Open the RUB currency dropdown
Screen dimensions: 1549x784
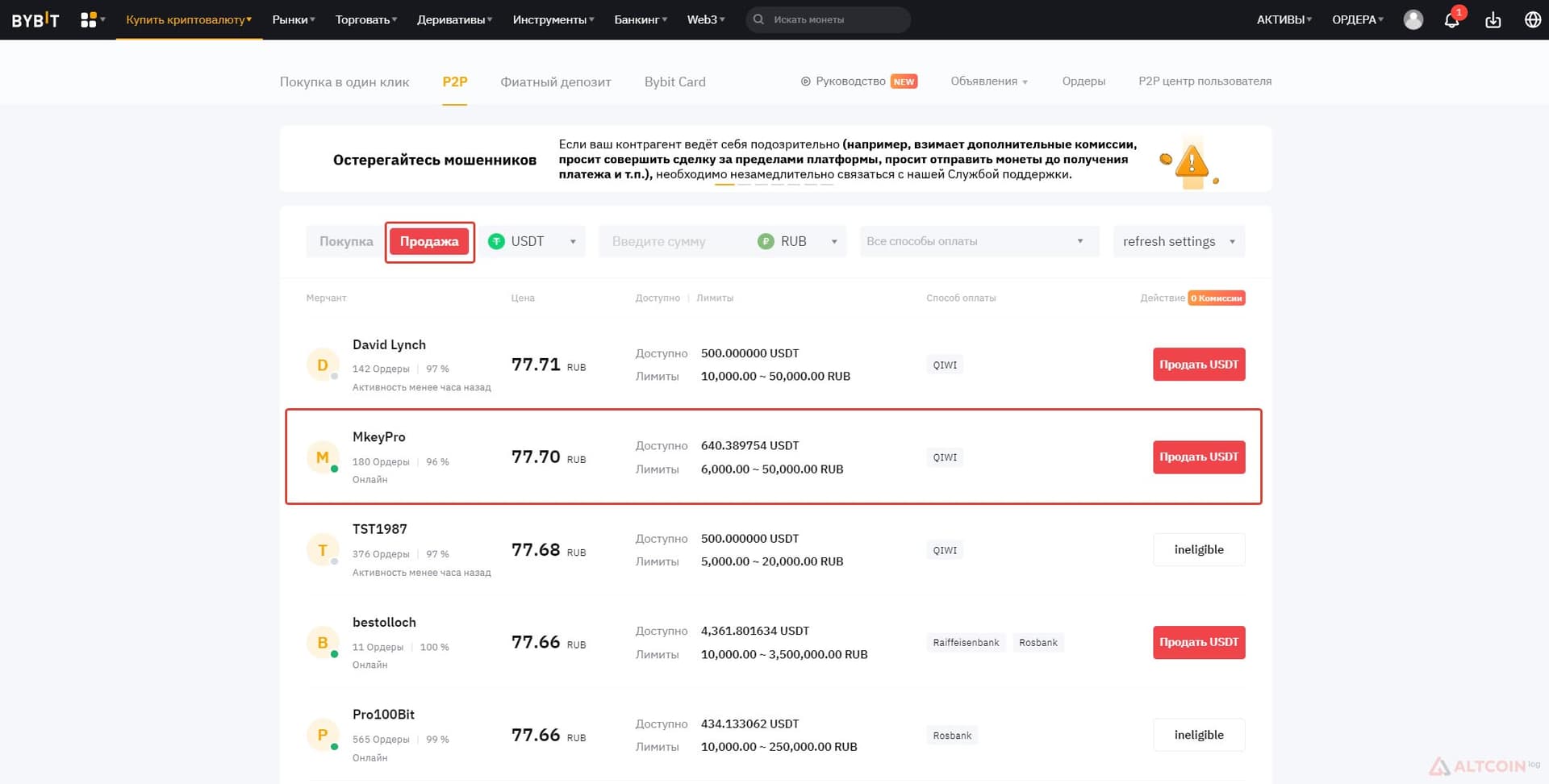point(800,241)
